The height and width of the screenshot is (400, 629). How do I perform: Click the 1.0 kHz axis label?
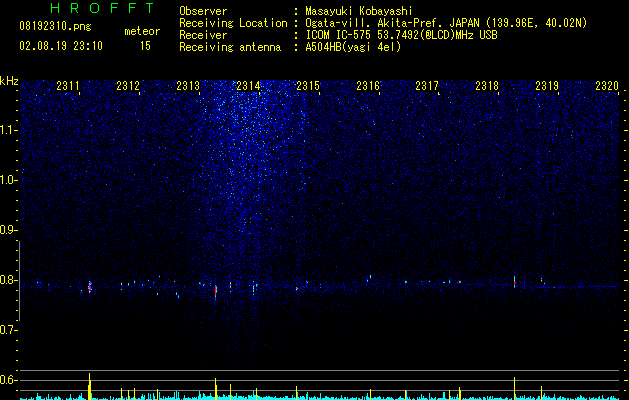pos(8,180)
